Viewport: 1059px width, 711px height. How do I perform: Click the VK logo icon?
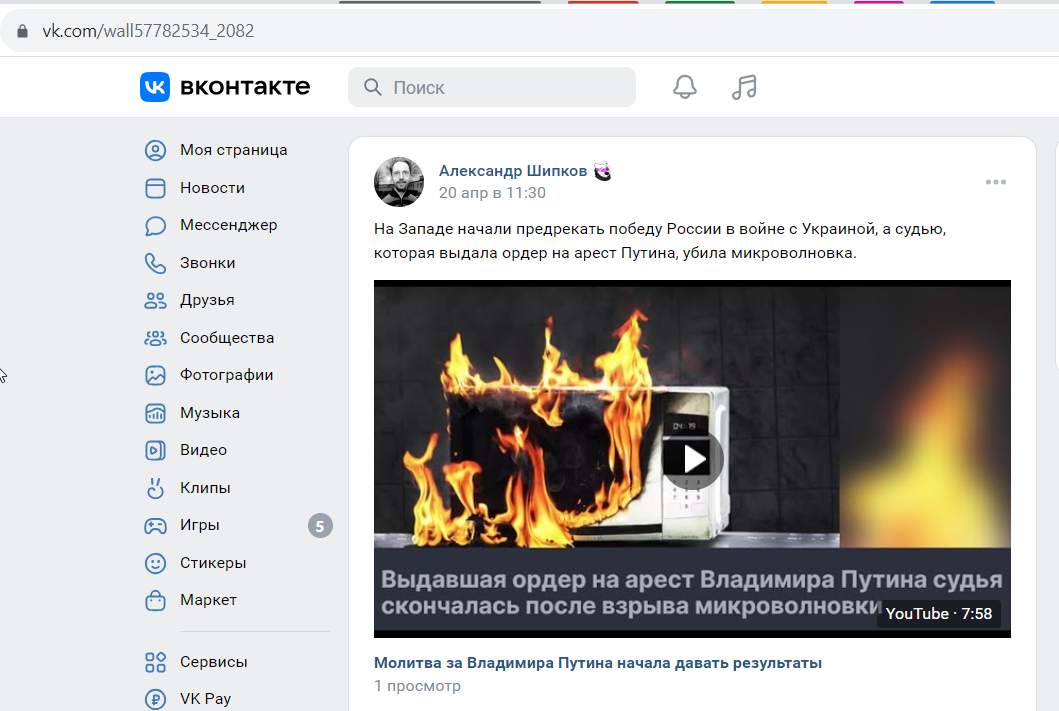(155, 87)
